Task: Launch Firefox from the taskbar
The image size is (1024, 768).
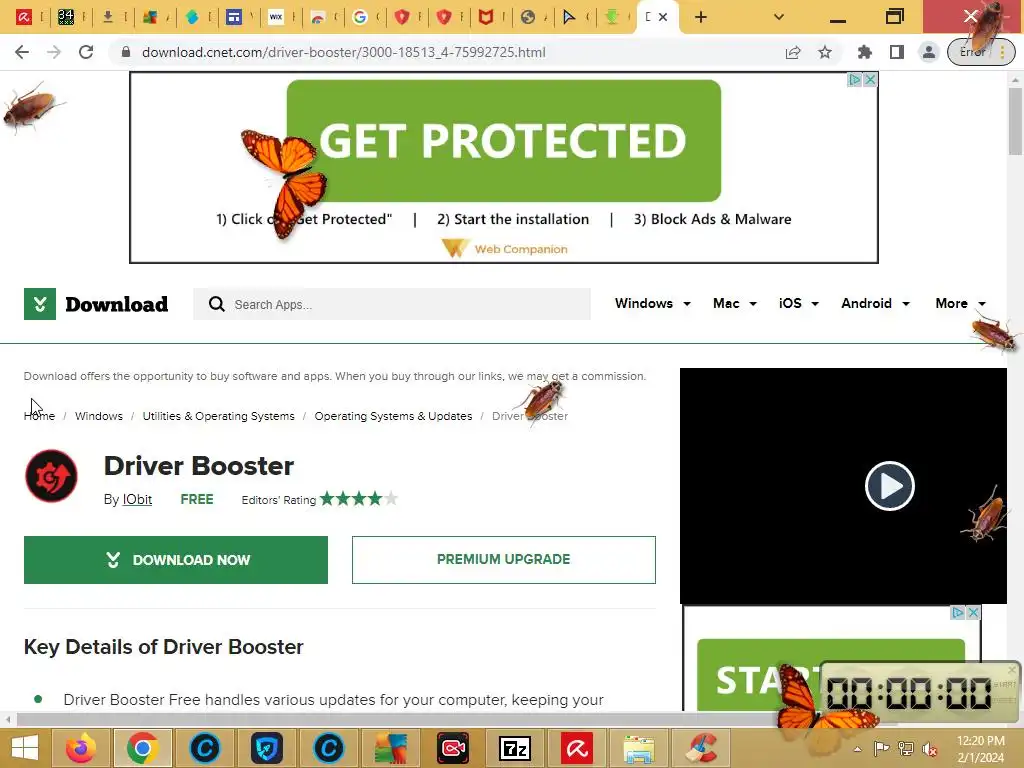Action: click(81, 748)
